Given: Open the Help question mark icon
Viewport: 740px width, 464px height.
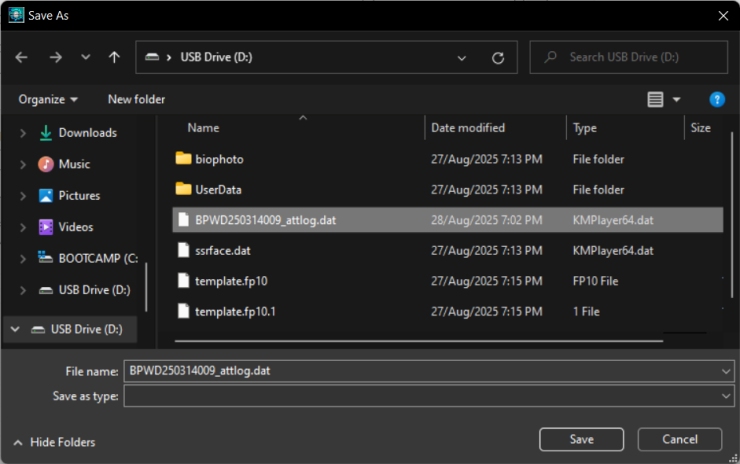Looking at the screenshot, I should click(716, 99).
